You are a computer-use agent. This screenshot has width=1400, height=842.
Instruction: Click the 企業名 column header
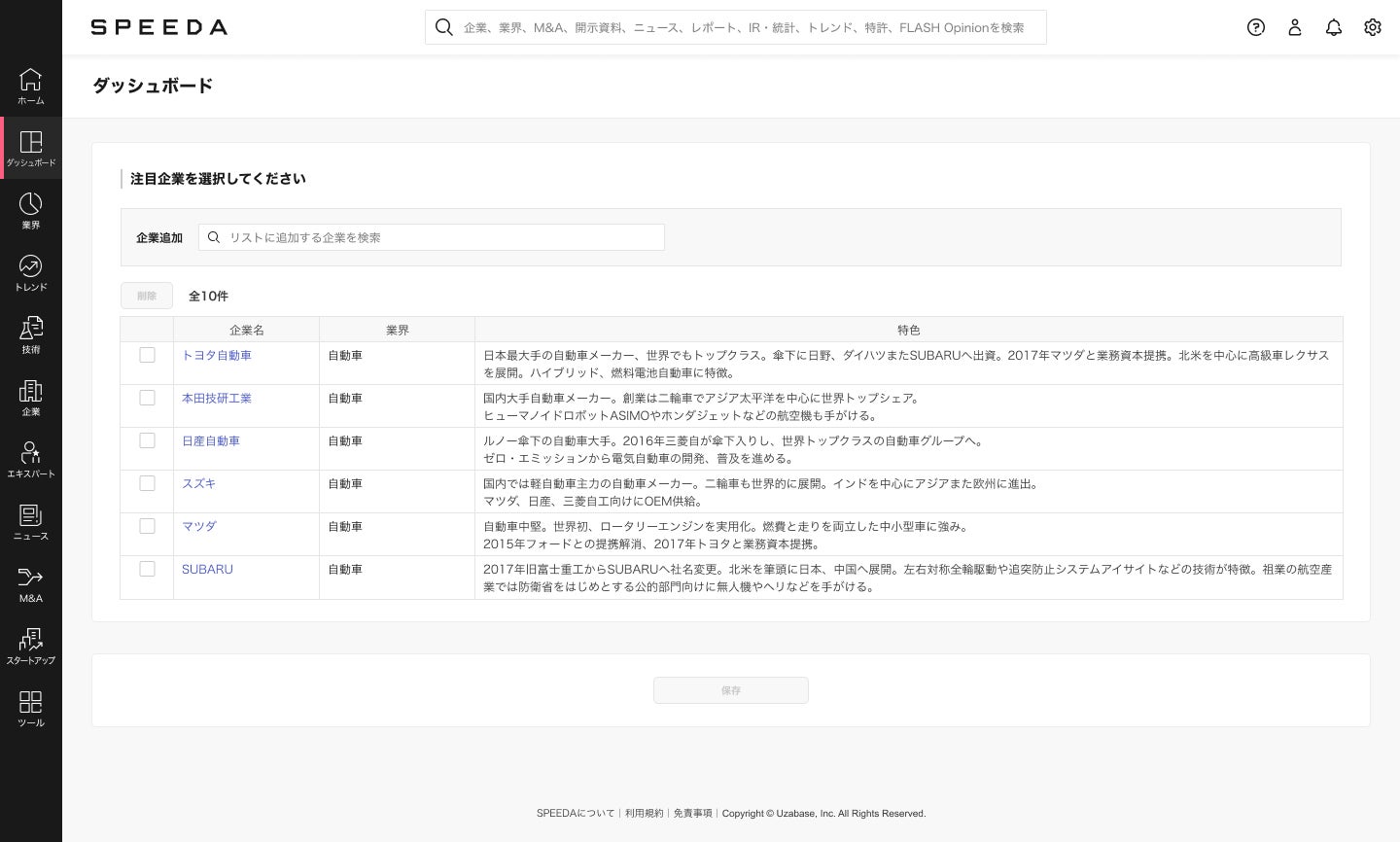pos(247,330)
